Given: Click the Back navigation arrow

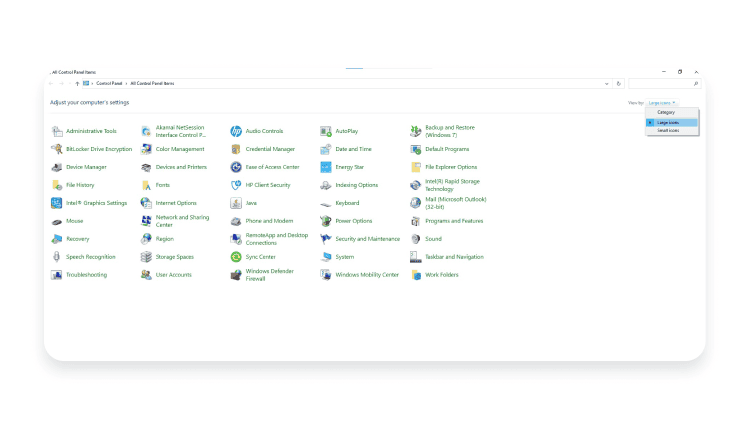Looking at the screenshot, I should [51, 84].
